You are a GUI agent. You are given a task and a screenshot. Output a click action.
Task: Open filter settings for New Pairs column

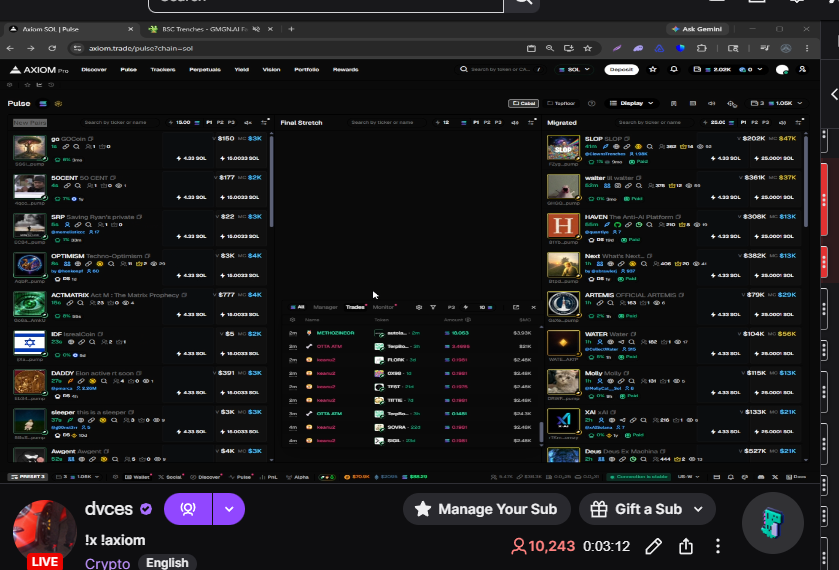click(264, 123)
